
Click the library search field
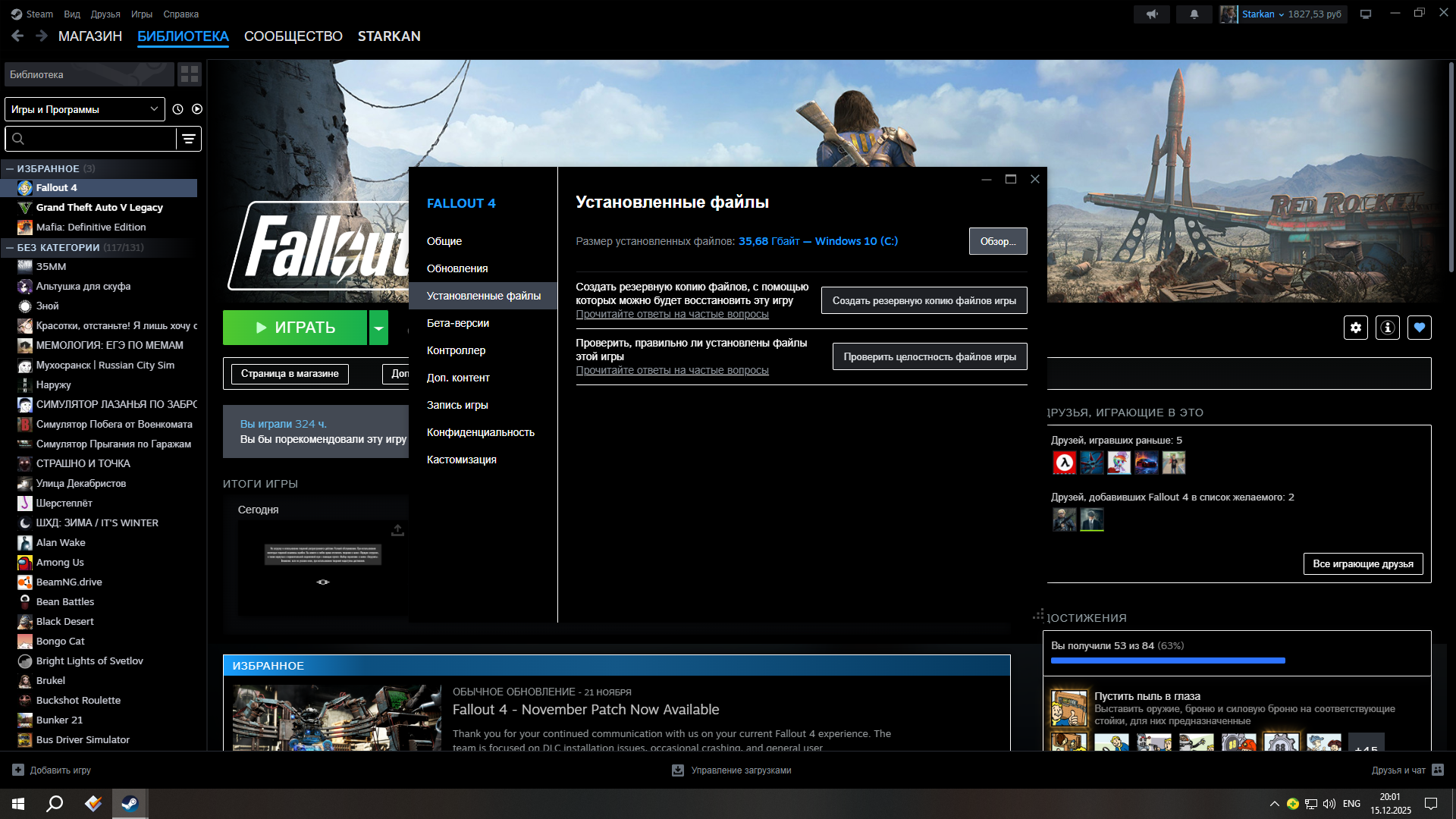pyautogui.click(x=91, y=139)
